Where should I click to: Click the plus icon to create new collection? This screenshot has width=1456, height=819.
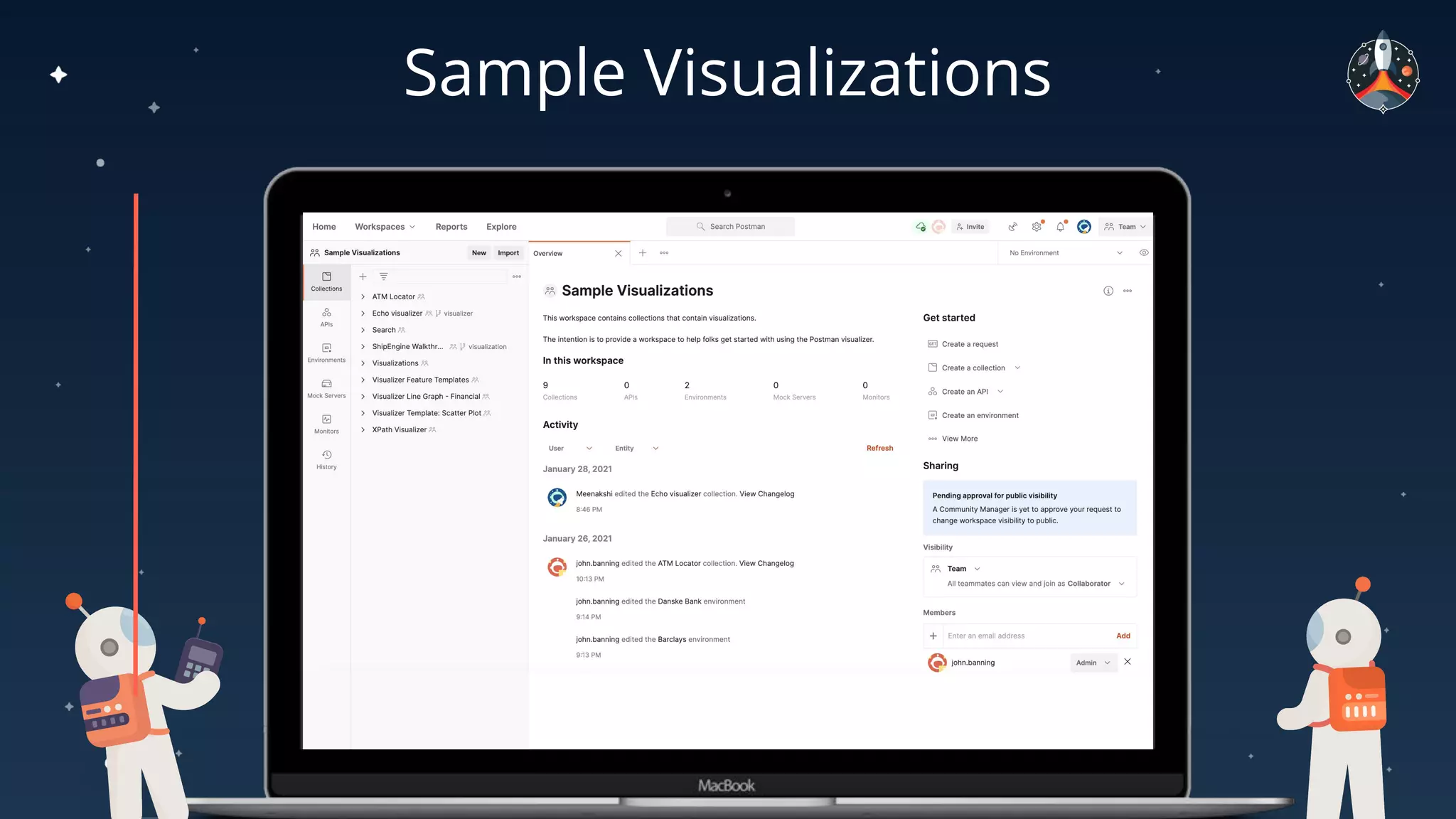point(363,277)
